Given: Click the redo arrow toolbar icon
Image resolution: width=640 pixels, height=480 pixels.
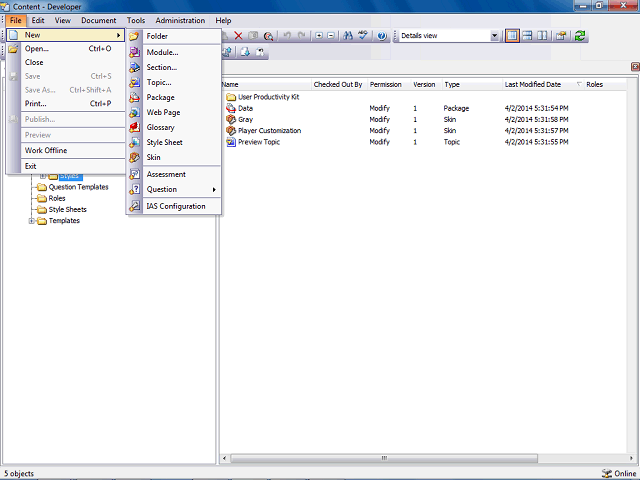Looking at the screenshot, I should point(302,36).
